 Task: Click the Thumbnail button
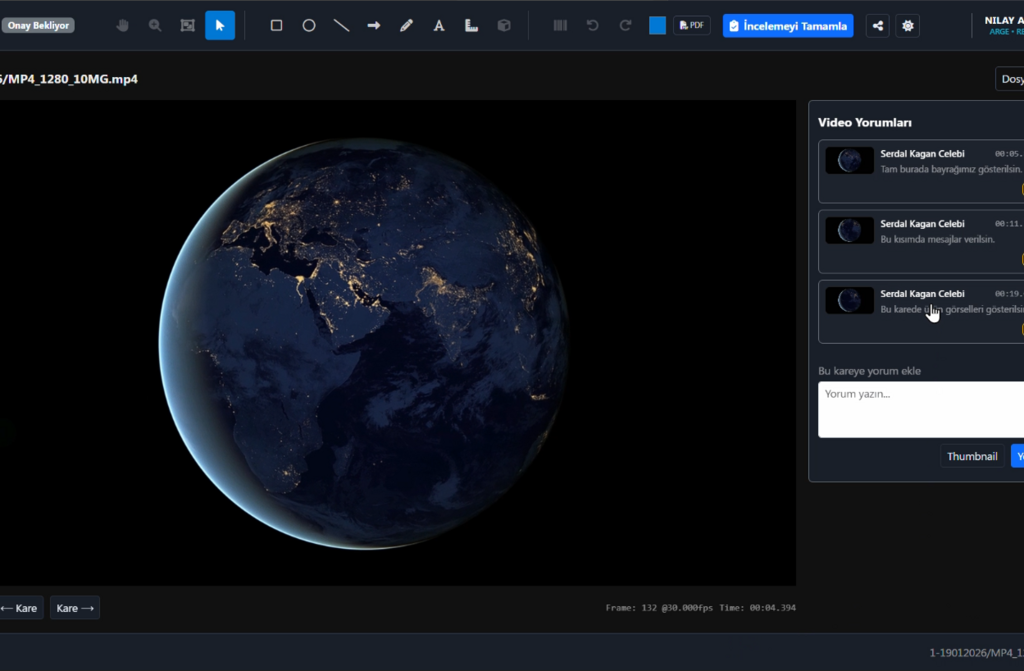972,456
